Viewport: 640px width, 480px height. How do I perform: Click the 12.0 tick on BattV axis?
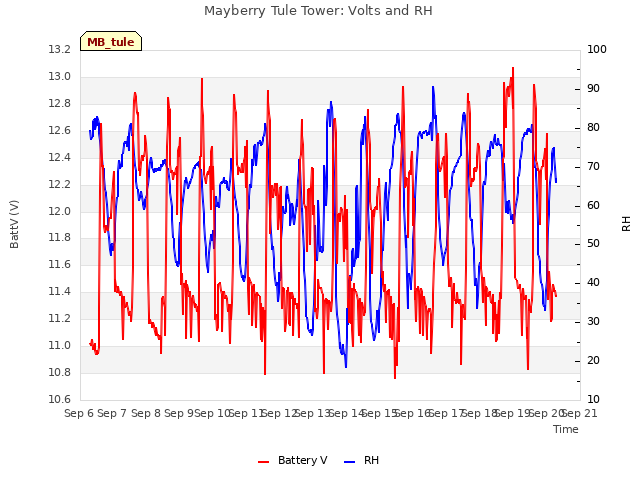point(60,211)
